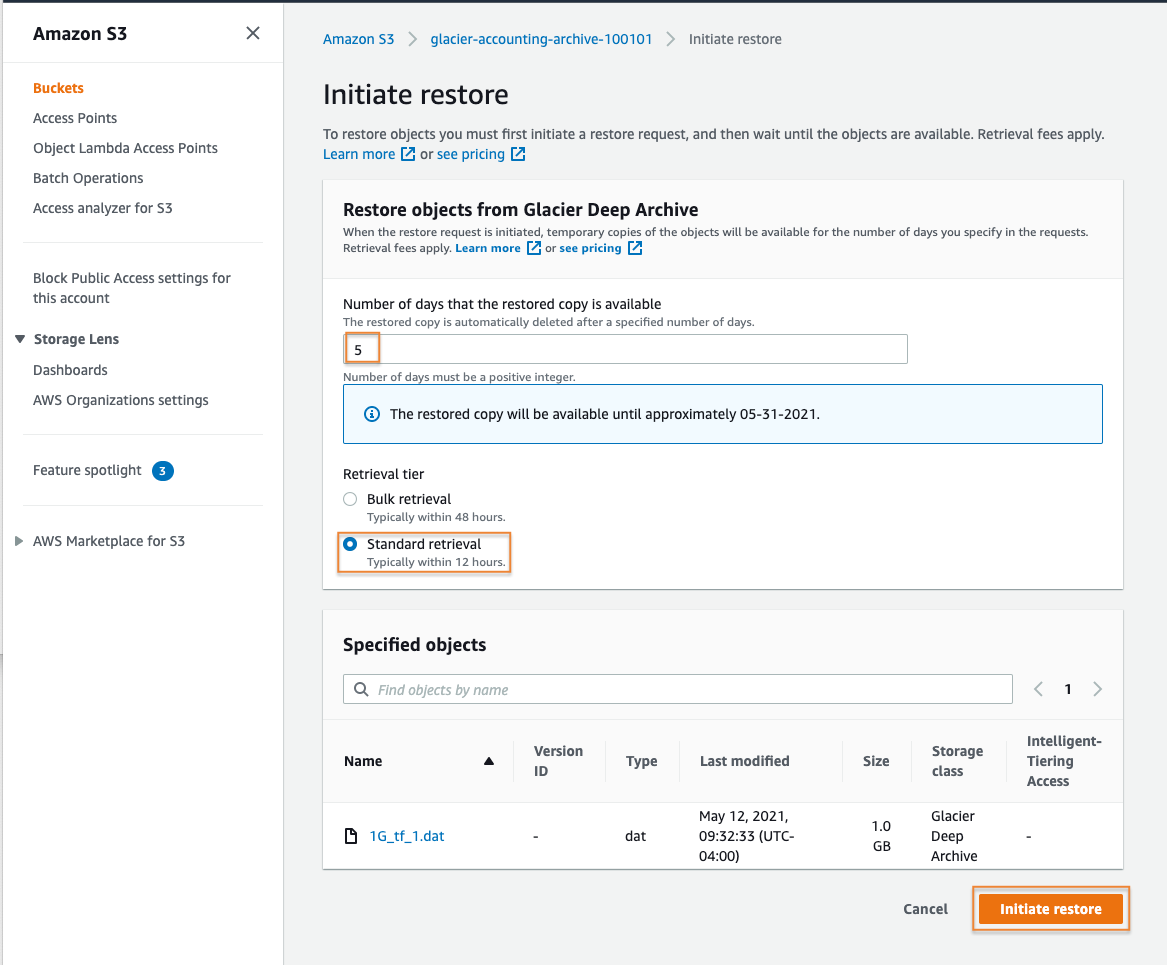Click the Glacier Deep Archive storage class cell
This screenshot has width=1167, height=965.
(x=954, y=836)
